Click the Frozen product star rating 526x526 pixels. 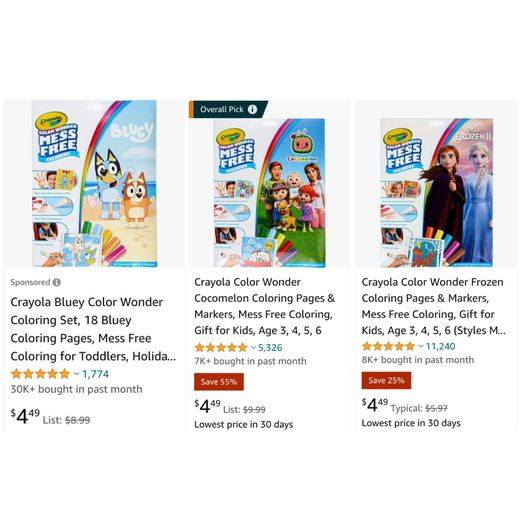point(388,346)
